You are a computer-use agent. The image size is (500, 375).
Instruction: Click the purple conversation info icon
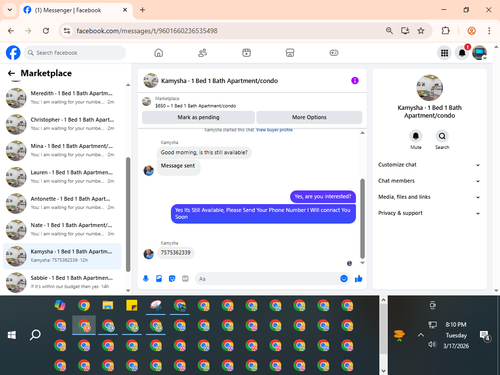click(355, 81)
